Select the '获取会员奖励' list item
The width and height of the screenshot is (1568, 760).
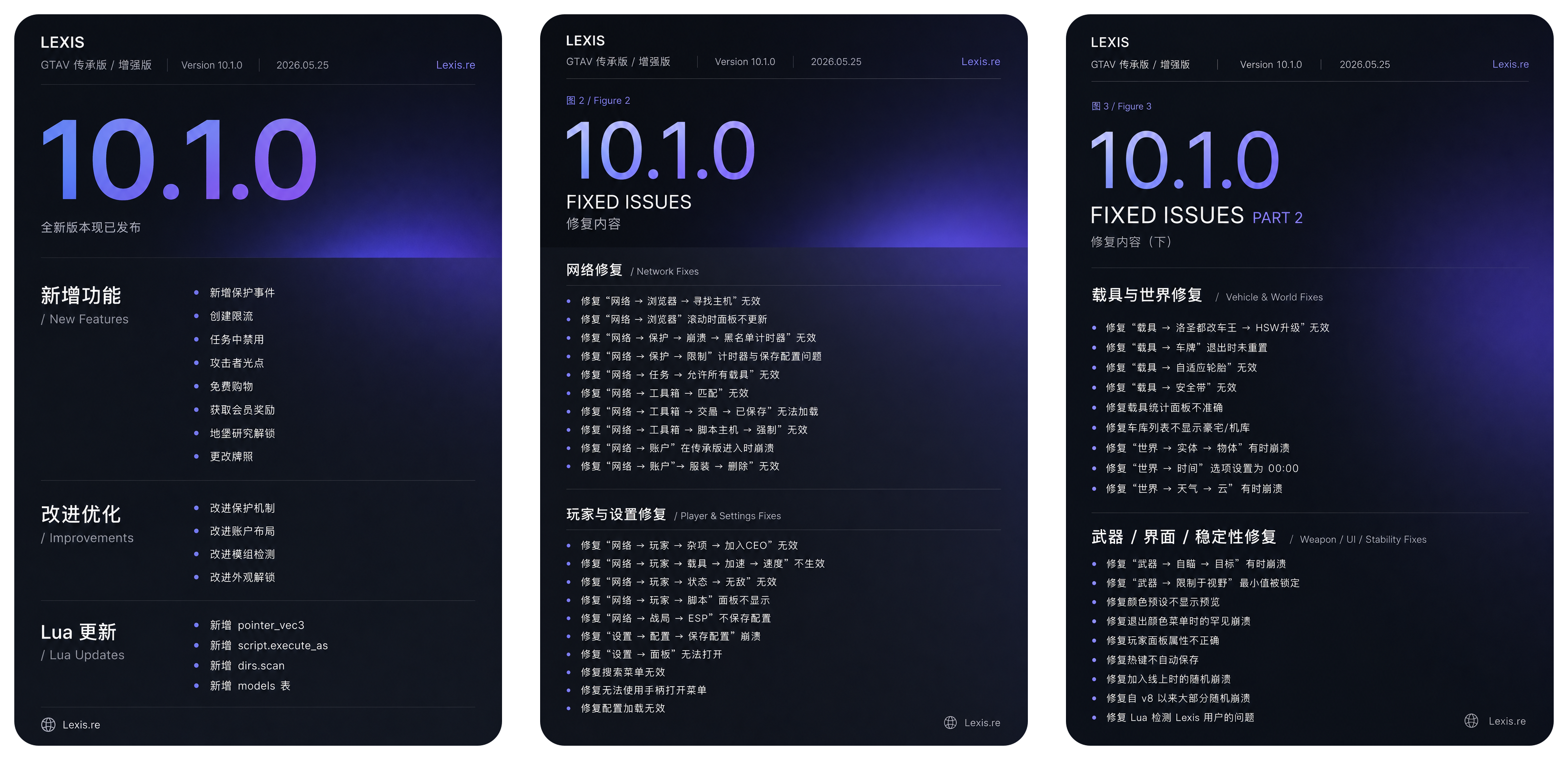pos(242,410)
